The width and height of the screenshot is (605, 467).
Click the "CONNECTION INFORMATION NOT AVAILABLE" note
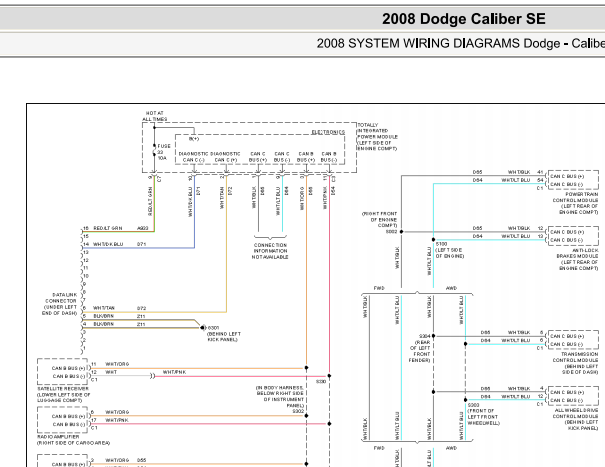(270, 251)
